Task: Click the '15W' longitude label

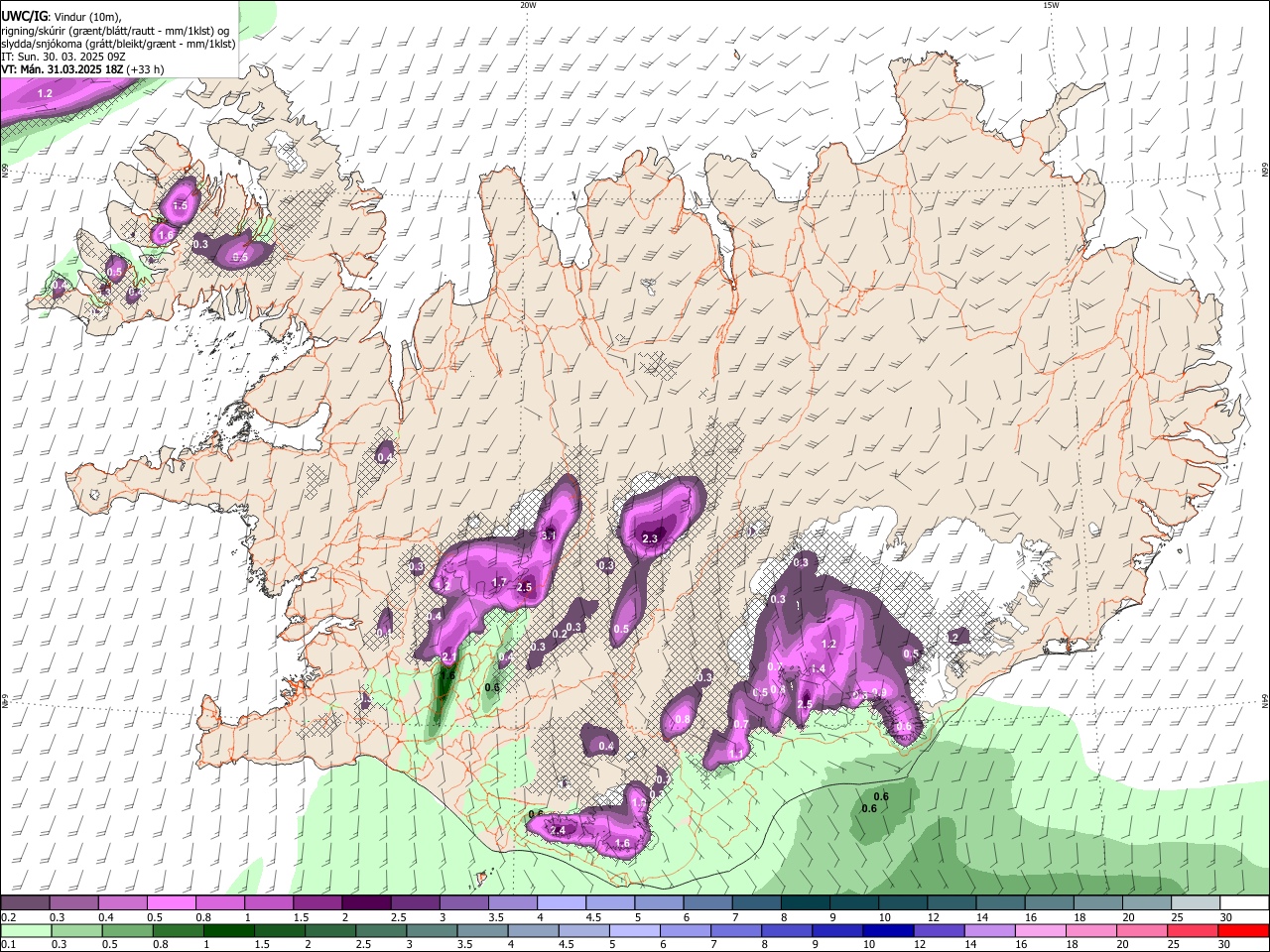Action: pos(1051,5)
